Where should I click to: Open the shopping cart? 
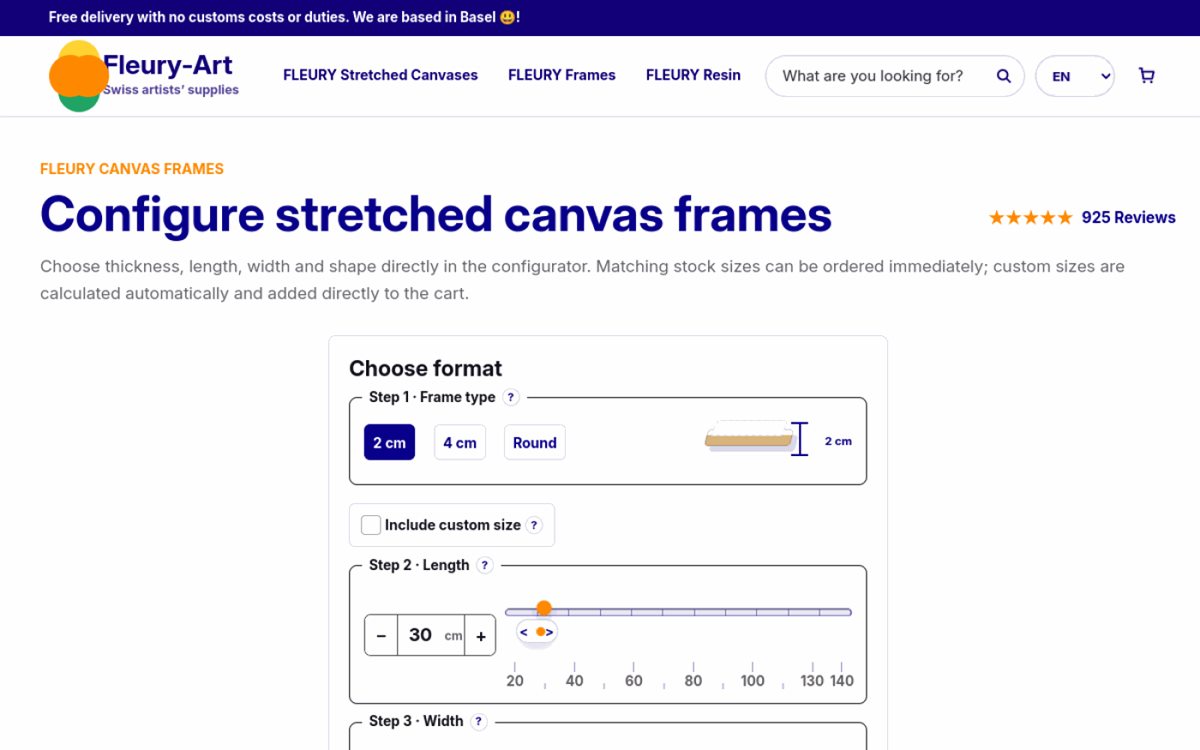point(1147,76)
